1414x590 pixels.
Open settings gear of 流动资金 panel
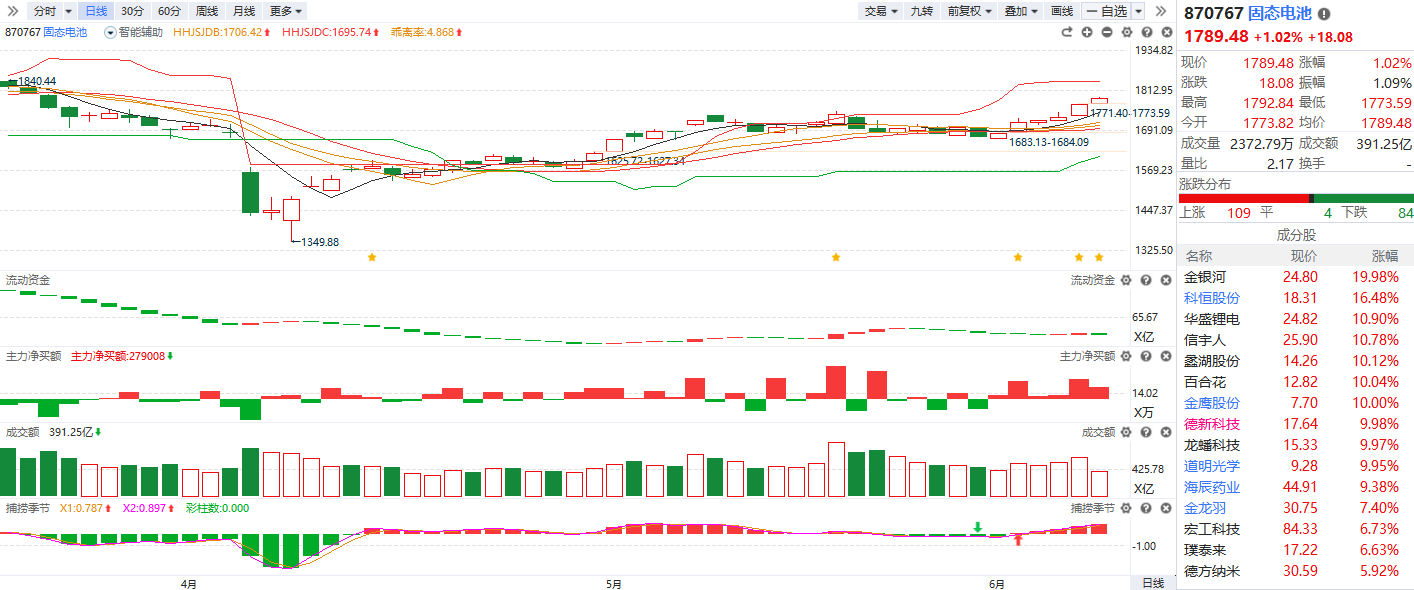pyautogui.click(x=1126, y=280)
